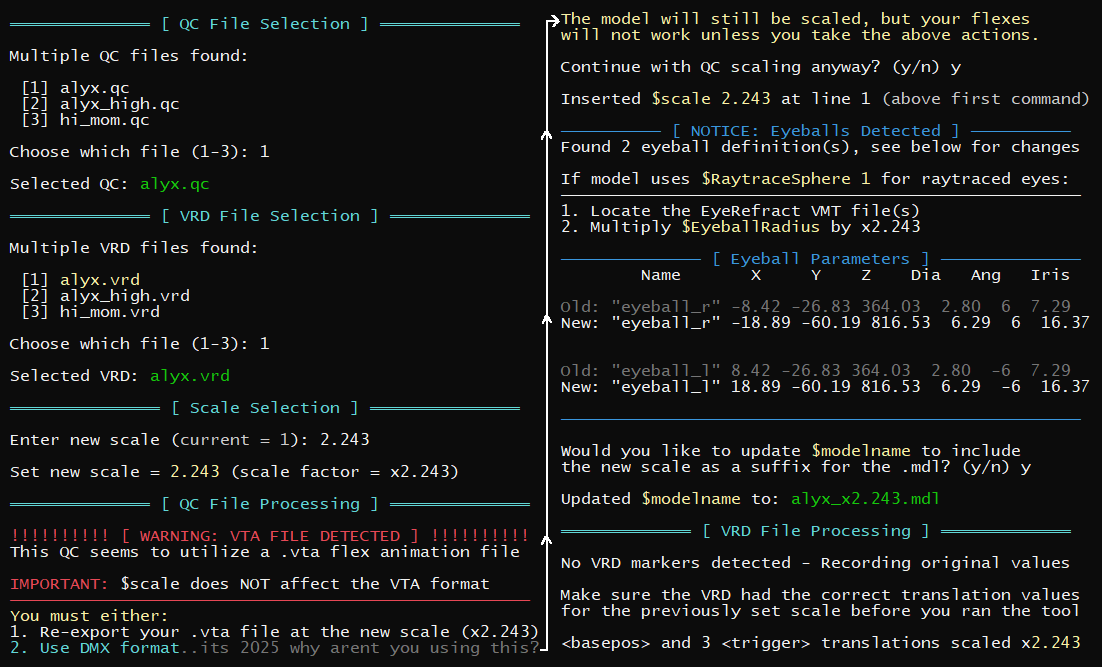
Task: Click the "Multiple QC files found:" line
Action: (x=129, y=56)
